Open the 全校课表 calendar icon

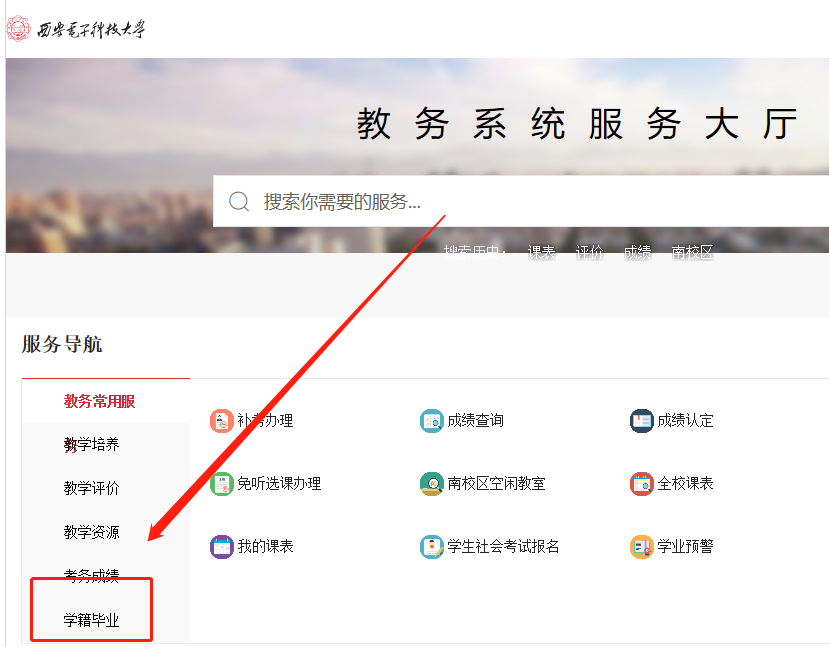[x=641, y=484]
